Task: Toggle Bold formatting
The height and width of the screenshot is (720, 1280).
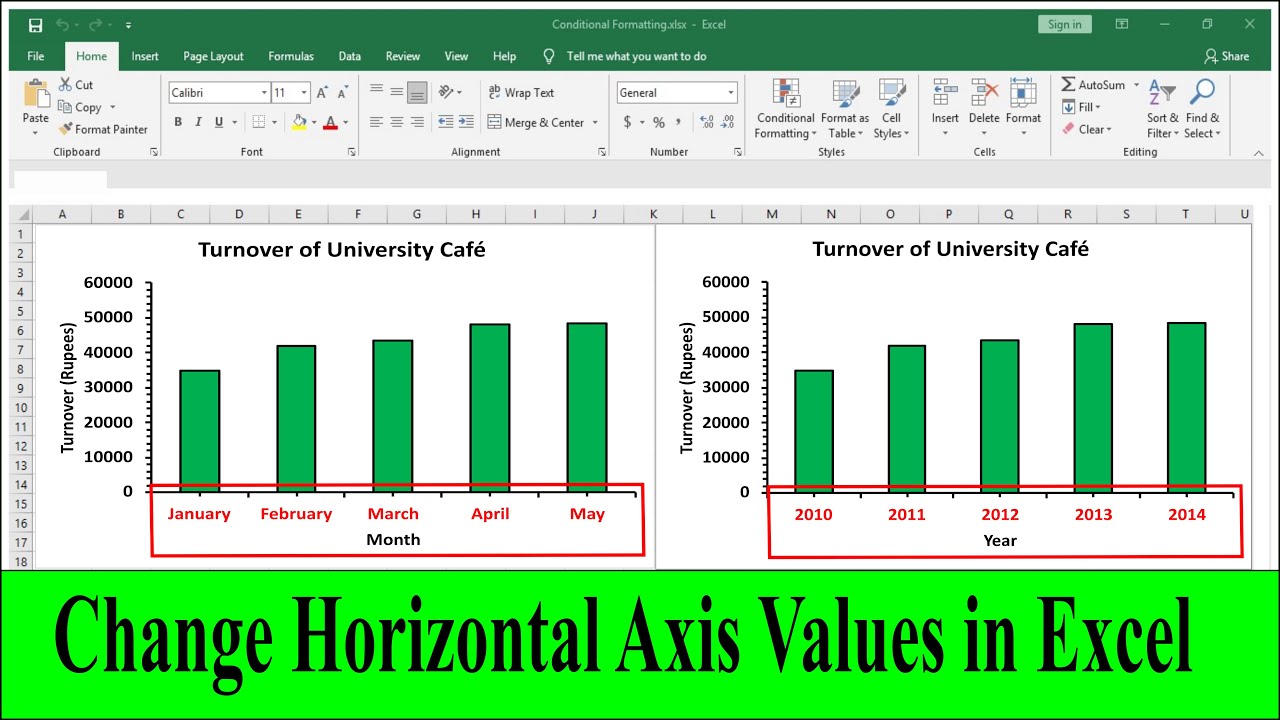Action: [x=178, y=122]
